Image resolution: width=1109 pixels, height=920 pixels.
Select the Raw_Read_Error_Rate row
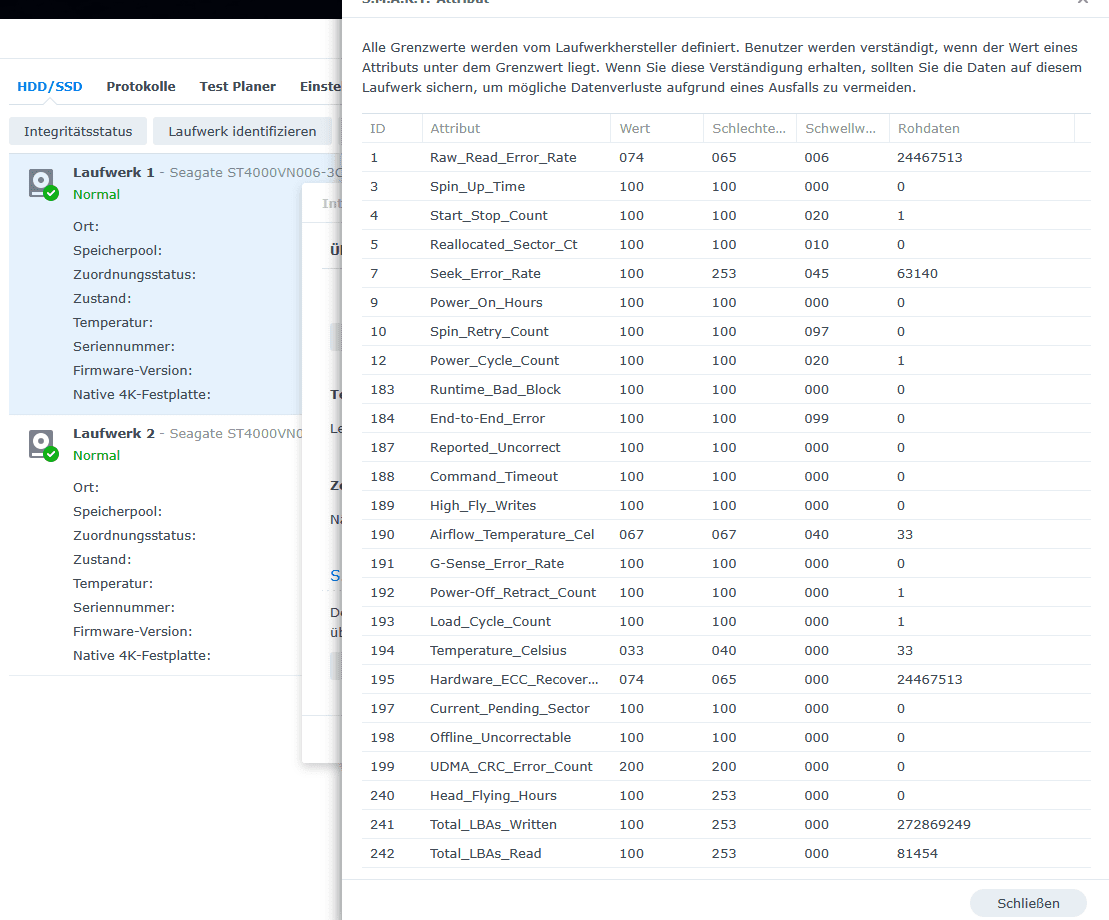point(726,157)
